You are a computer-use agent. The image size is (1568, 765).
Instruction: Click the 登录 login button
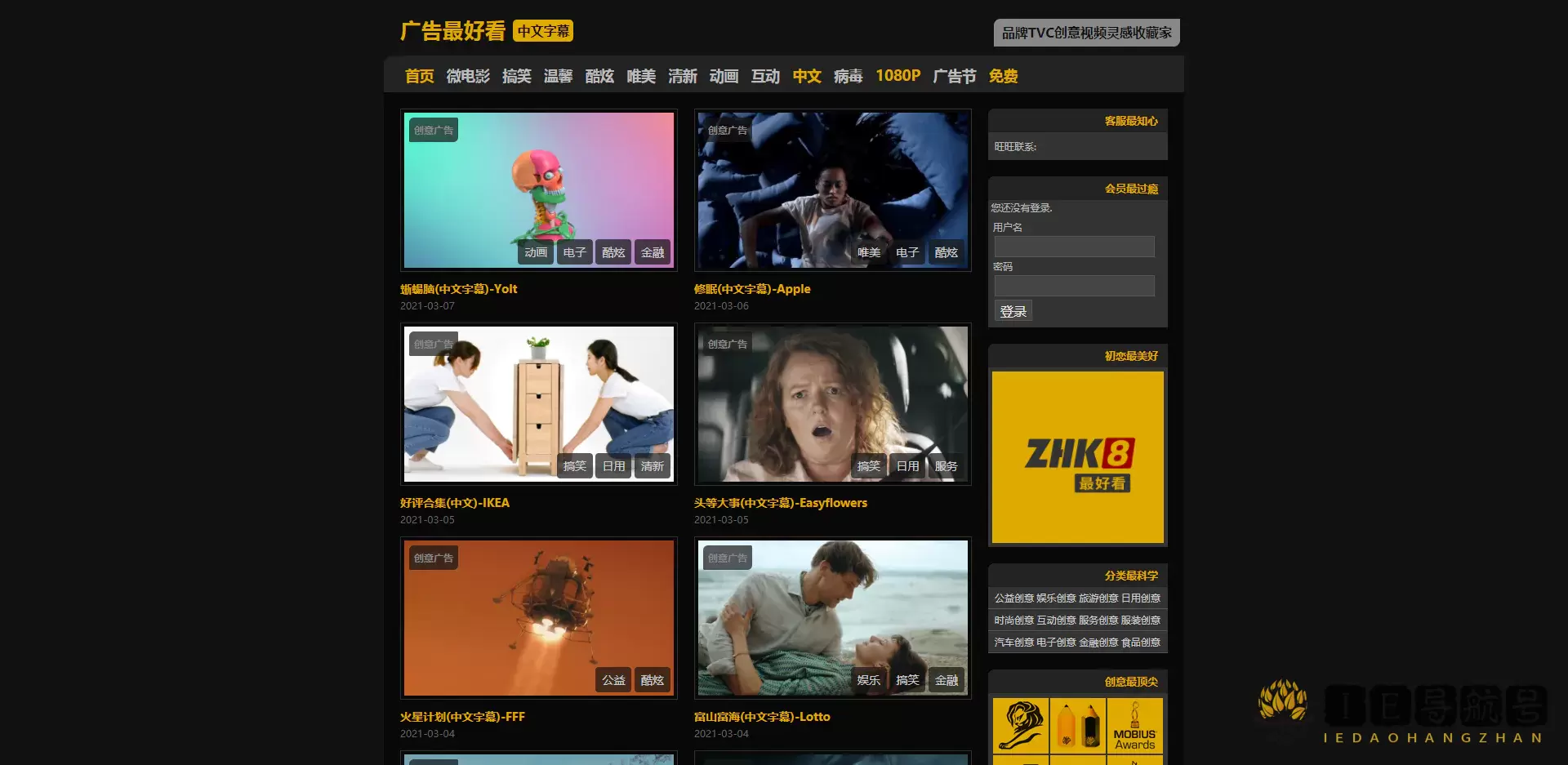point(1013,310)
